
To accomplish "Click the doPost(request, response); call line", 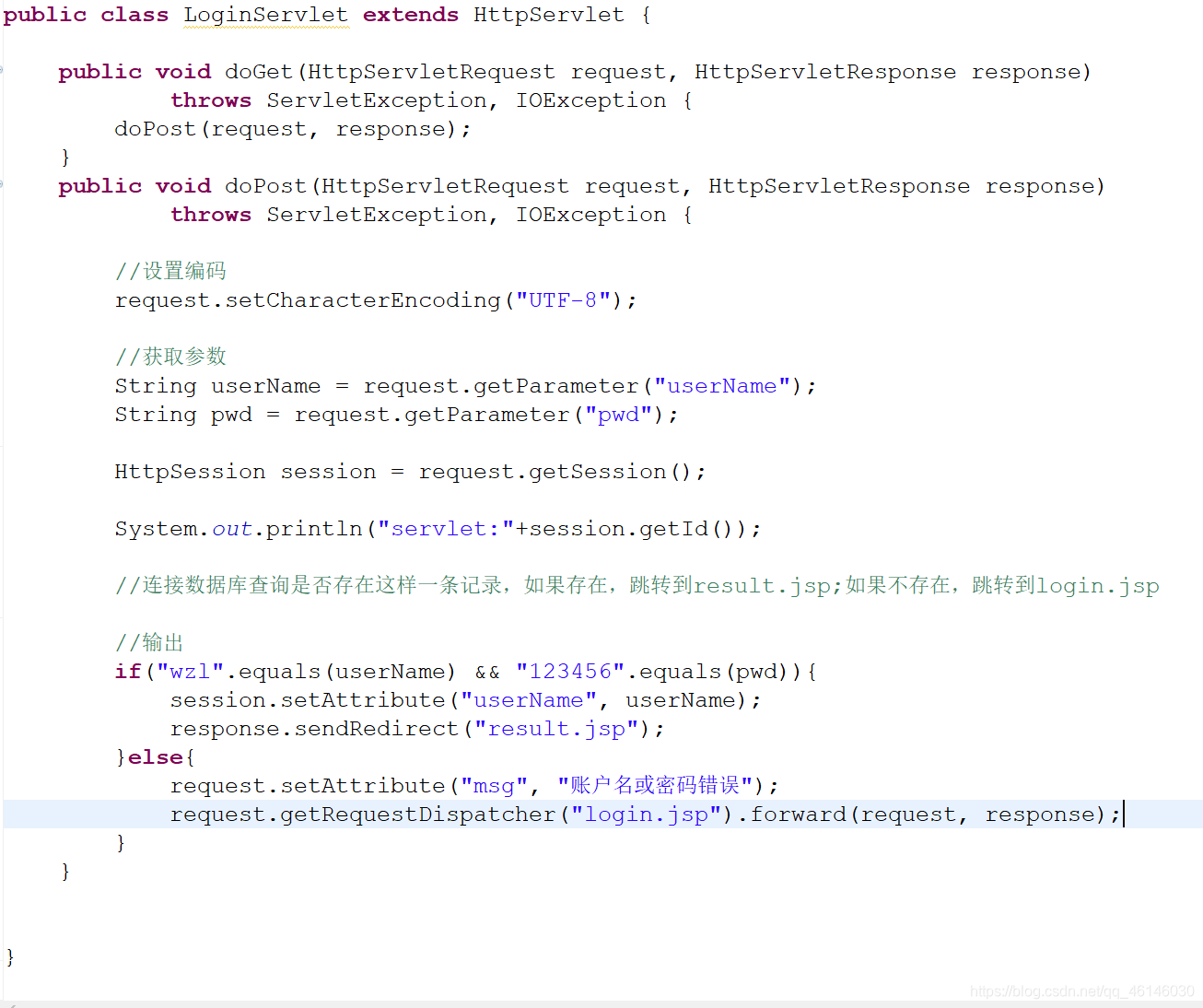I will [293, 129].
